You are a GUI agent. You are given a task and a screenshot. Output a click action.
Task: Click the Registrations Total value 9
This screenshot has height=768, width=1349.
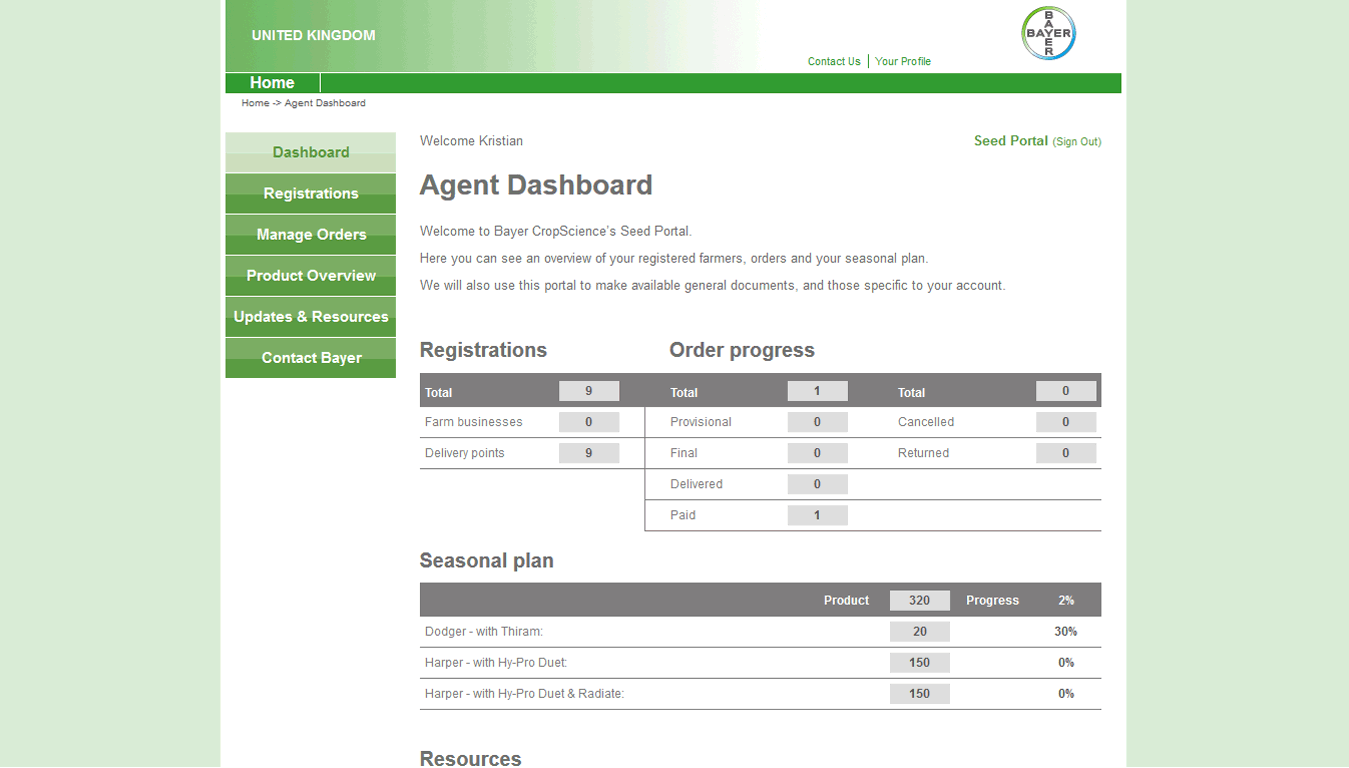[589, 391]
